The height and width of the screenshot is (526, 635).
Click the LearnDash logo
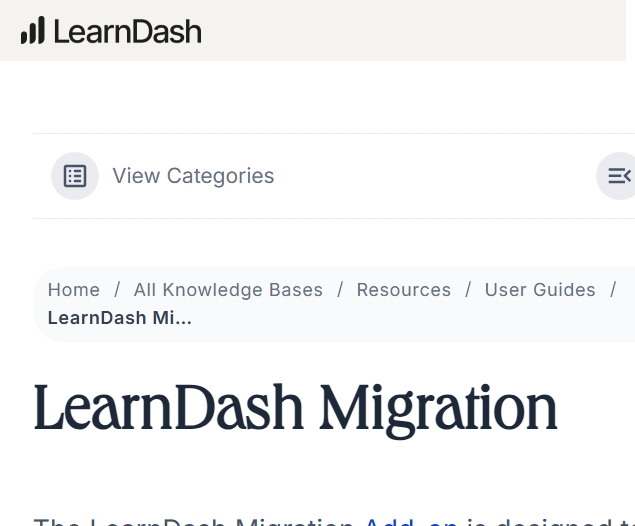(x=111, y=30)
